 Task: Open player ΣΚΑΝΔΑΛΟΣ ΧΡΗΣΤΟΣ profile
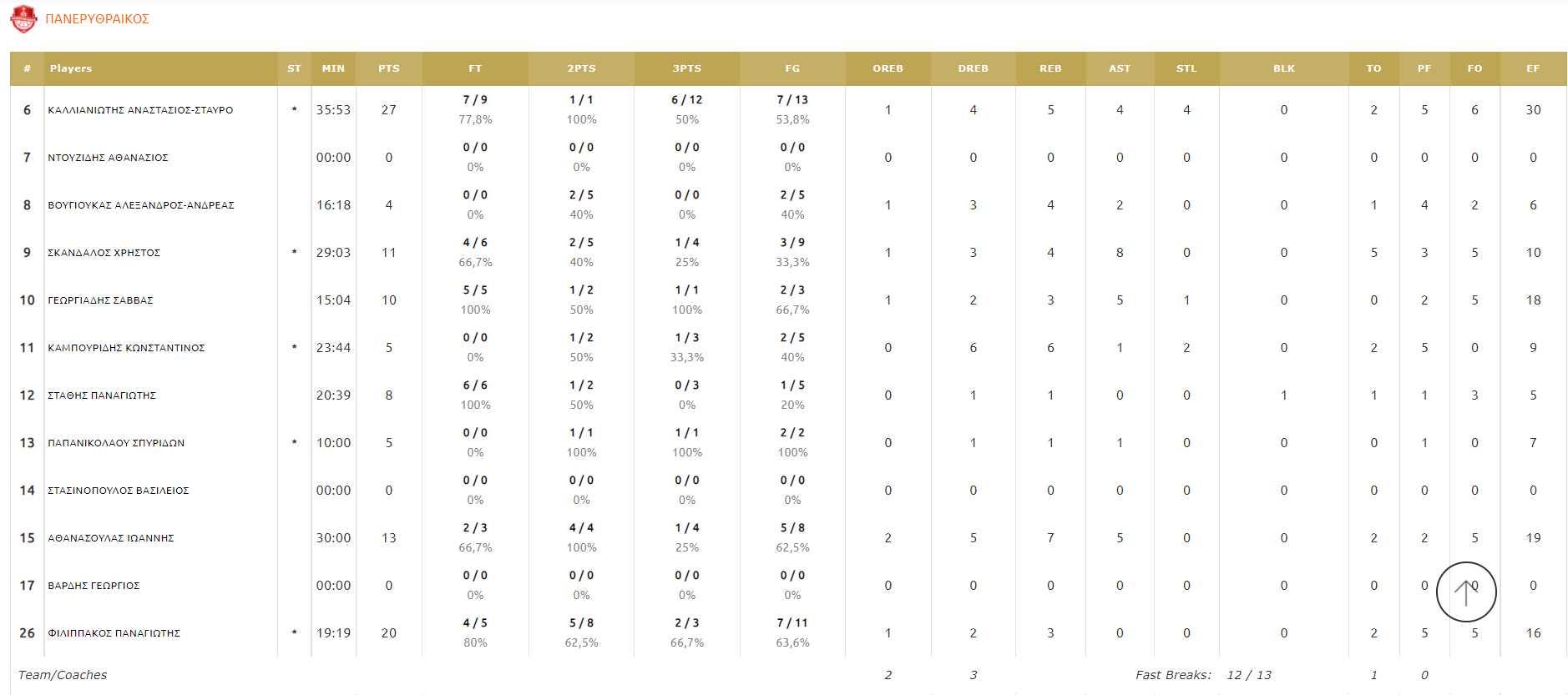(104, 253)
